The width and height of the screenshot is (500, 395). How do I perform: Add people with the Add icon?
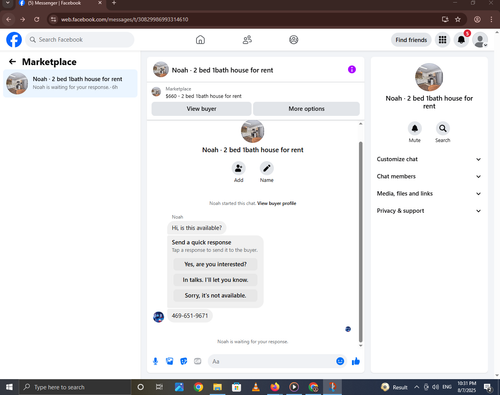pyautogui.click(x=239, y=168)
